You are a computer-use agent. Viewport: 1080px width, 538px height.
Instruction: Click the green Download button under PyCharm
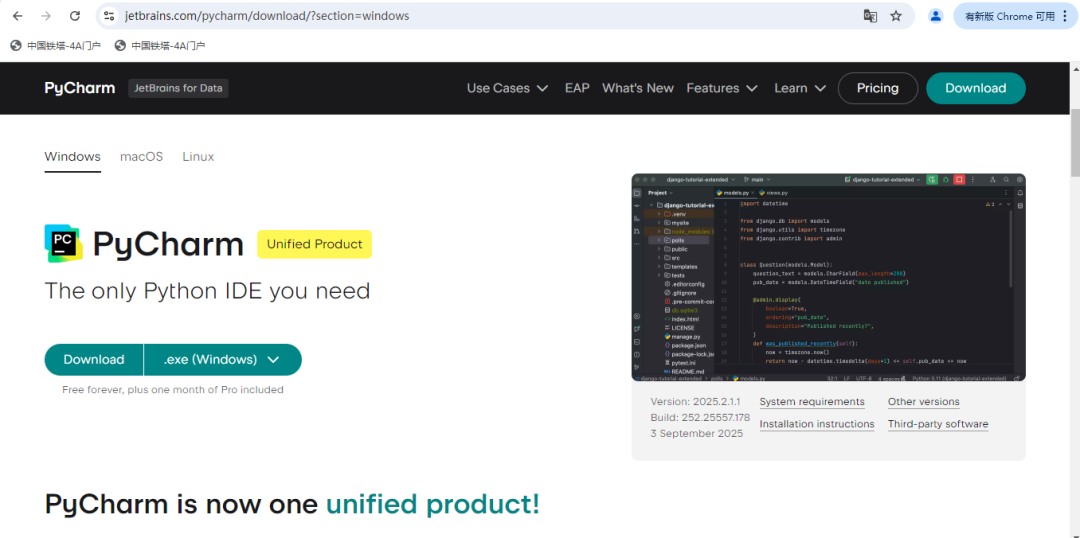tap(94, 360)
